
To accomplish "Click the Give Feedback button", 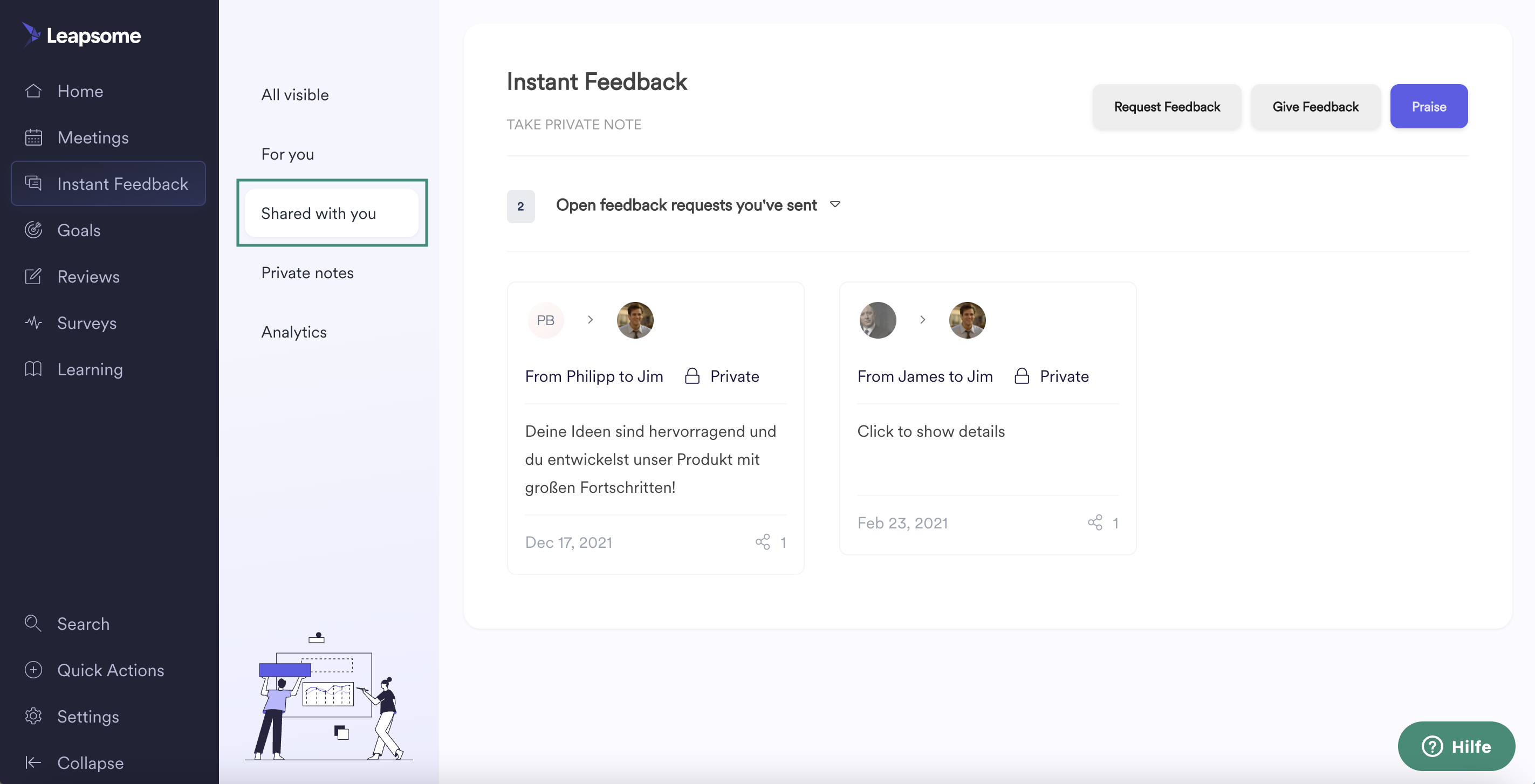I will click(1315, 106).
